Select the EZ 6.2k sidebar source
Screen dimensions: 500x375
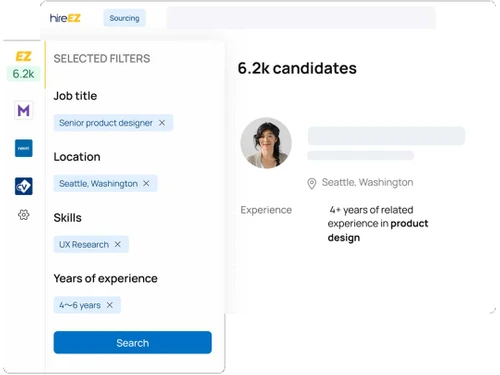tap(23, 65)
